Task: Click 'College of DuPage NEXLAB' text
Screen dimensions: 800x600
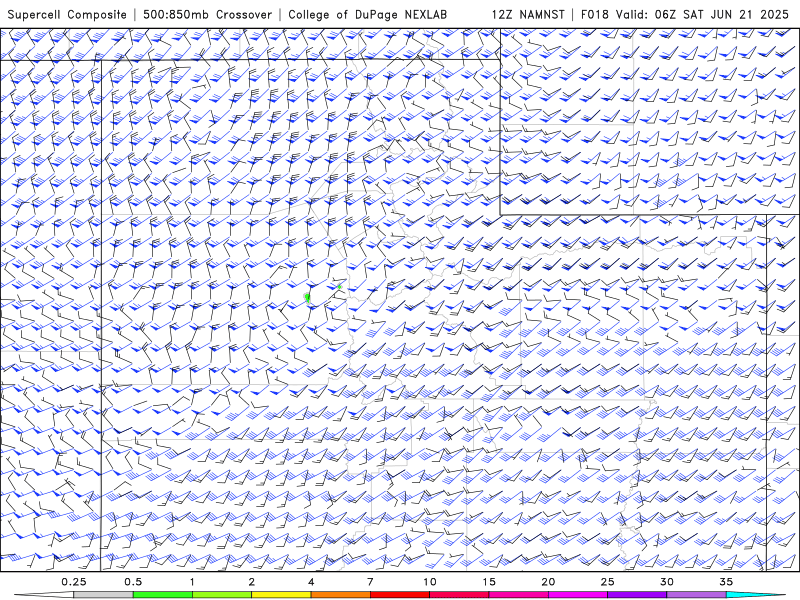Action: 367,14
